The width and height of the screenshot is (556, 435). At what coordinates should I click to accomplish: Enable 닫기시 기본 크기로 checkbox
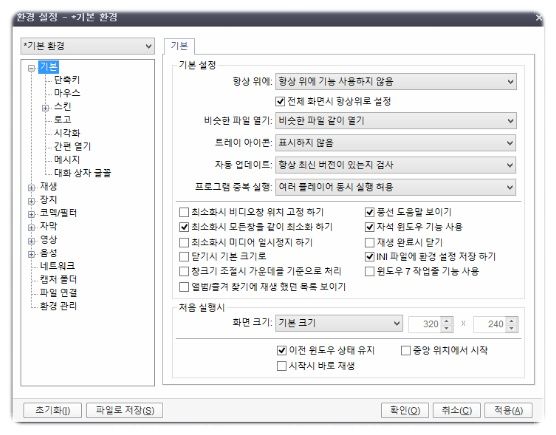(x=184, y=256)
